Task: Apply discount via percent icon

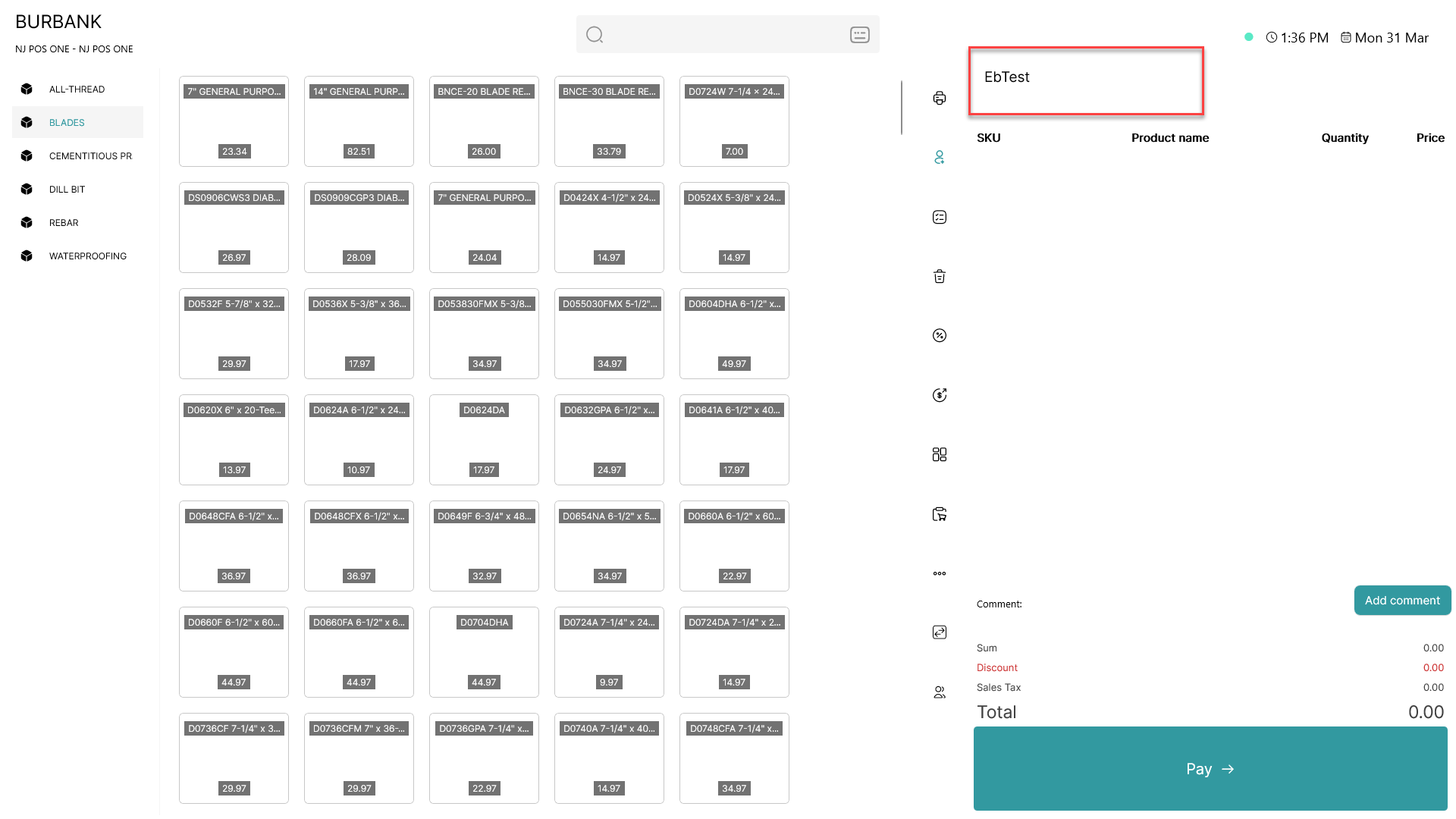Action: click(x=940, y=335)
